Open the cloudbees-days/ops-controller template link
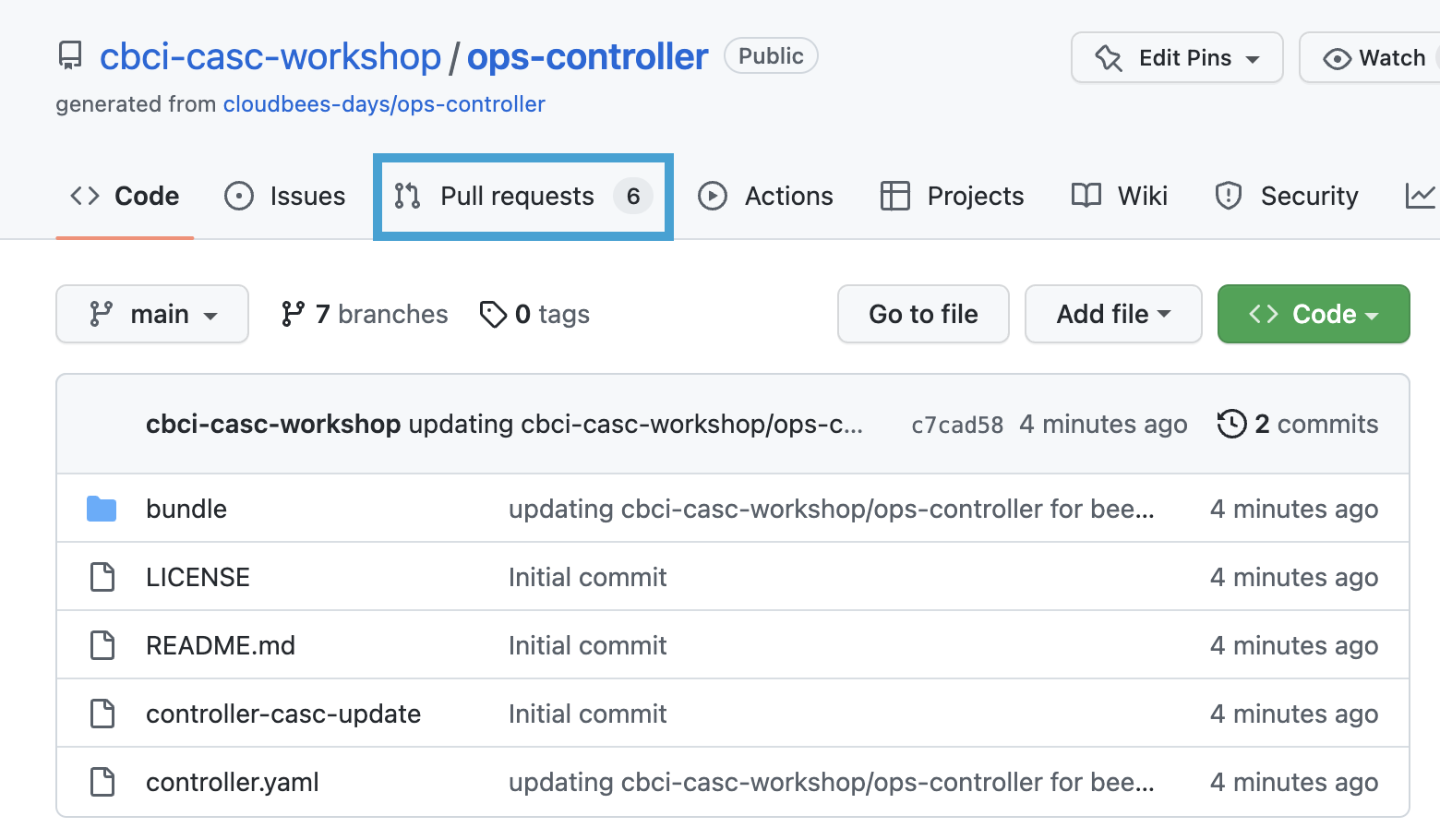Screen dimensions: 1440x840 pos(384,104)
